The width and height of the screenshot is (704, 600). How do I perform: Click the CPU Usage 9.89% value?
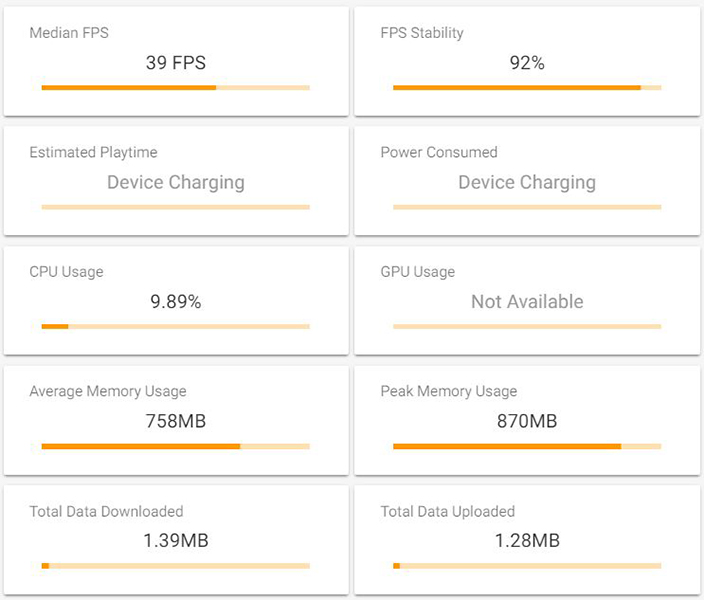tap(176, 301)
